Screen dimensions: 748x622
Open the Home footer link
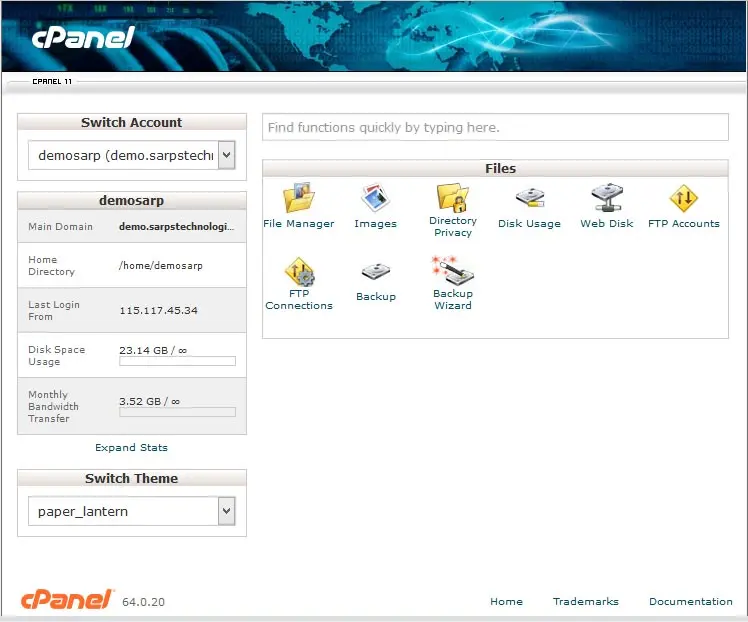coord(506,601)
